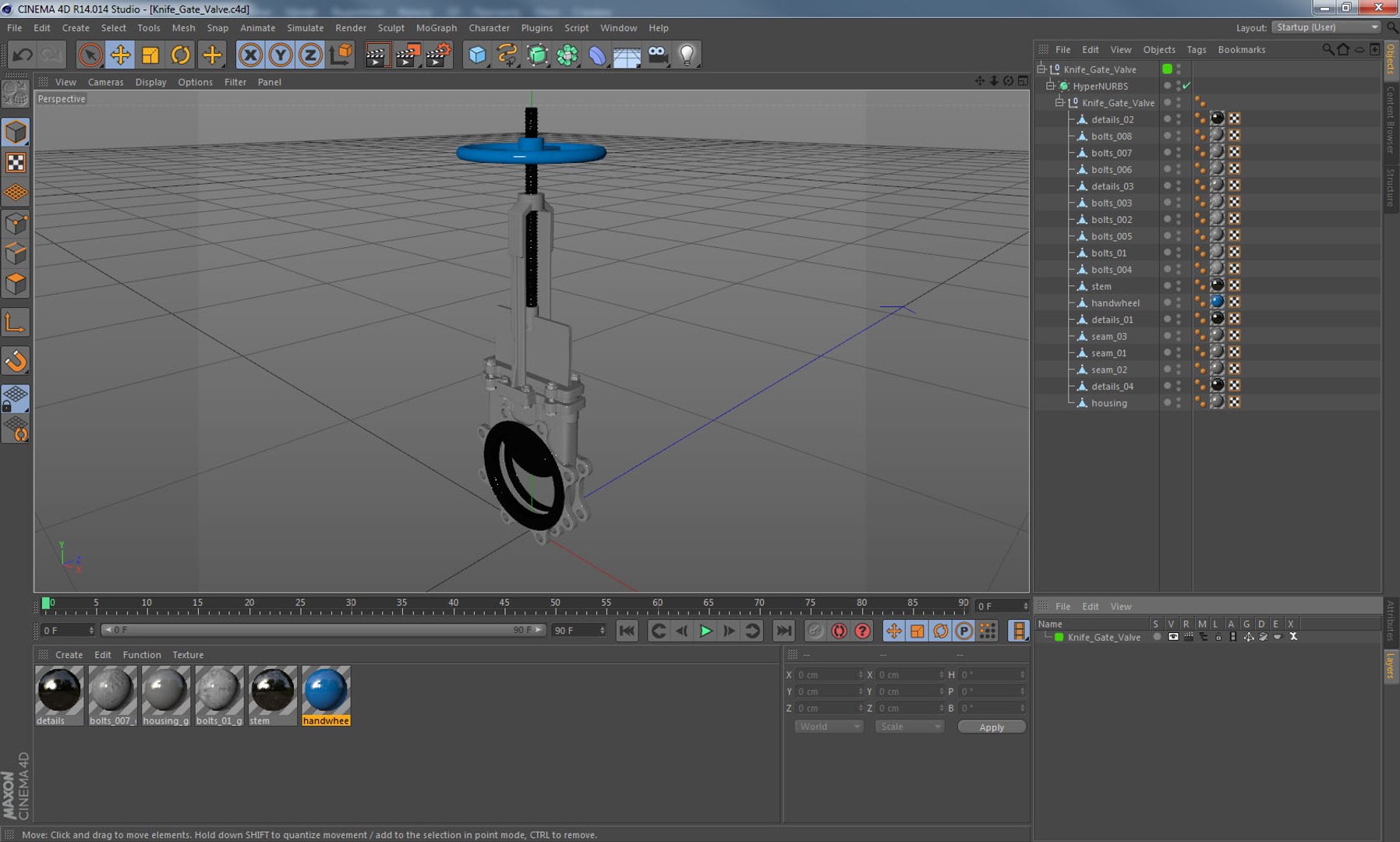The height and width of the screenshot is (842, 1400).
Task: Select the Live Selection tool
Action: tap(90, 55)
